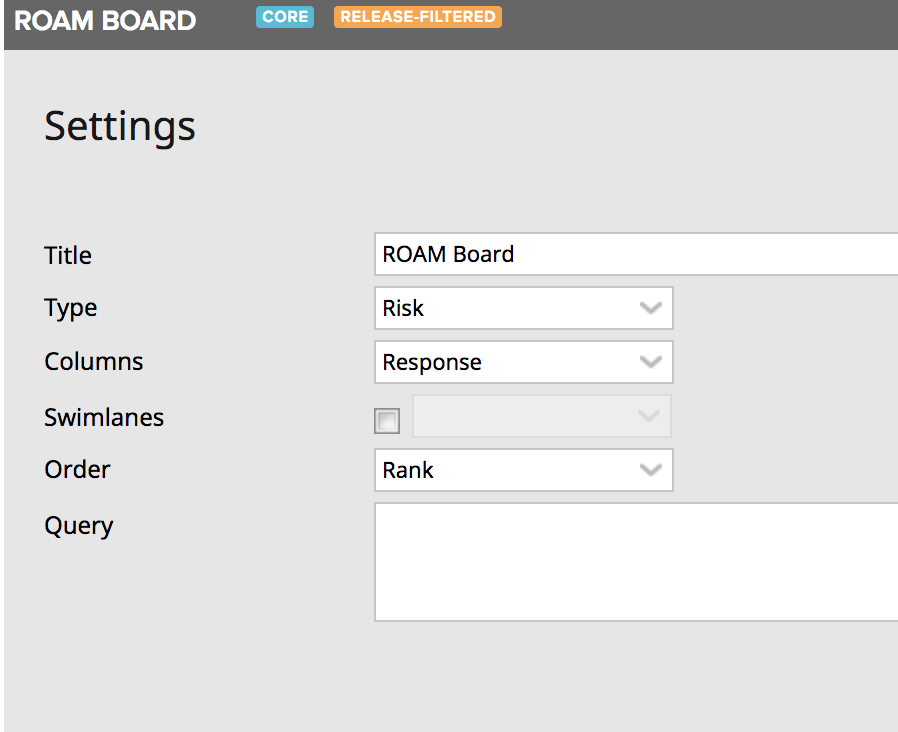Viewport: 898px width, 732px height.
Task: Click the chevron arrow in the Columns field
Action: [x=650, y=362]
